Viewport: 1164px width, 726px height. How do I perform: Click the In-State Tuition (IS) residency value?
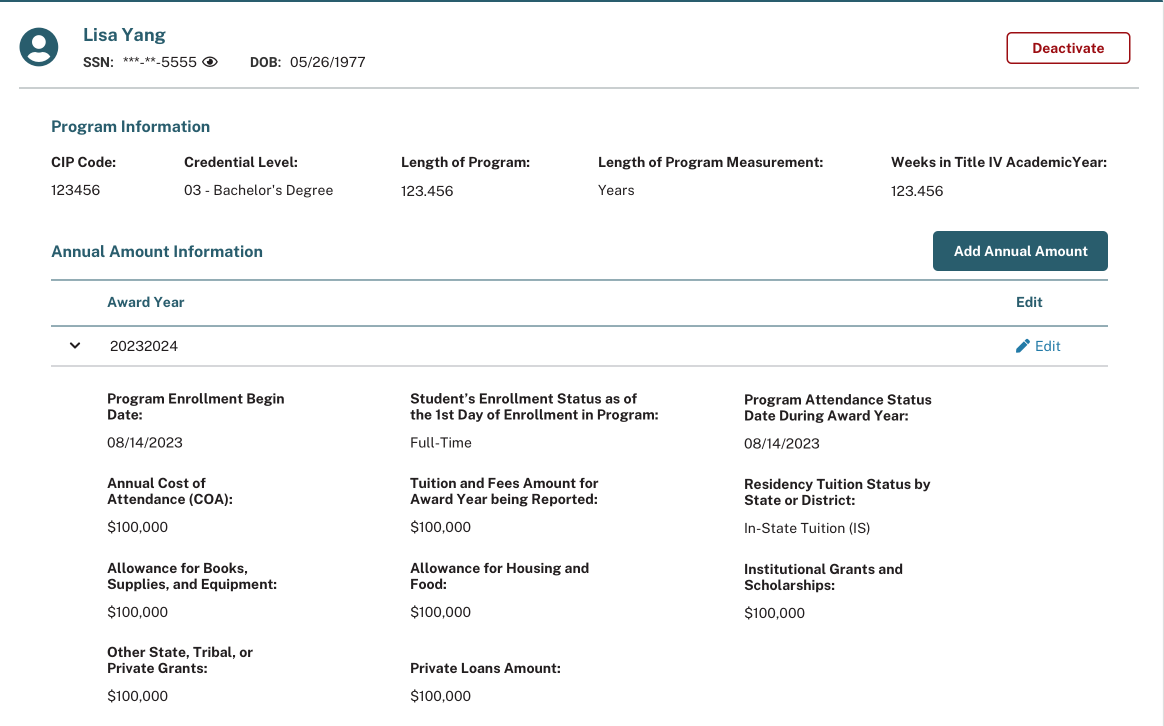click(807, 528)
